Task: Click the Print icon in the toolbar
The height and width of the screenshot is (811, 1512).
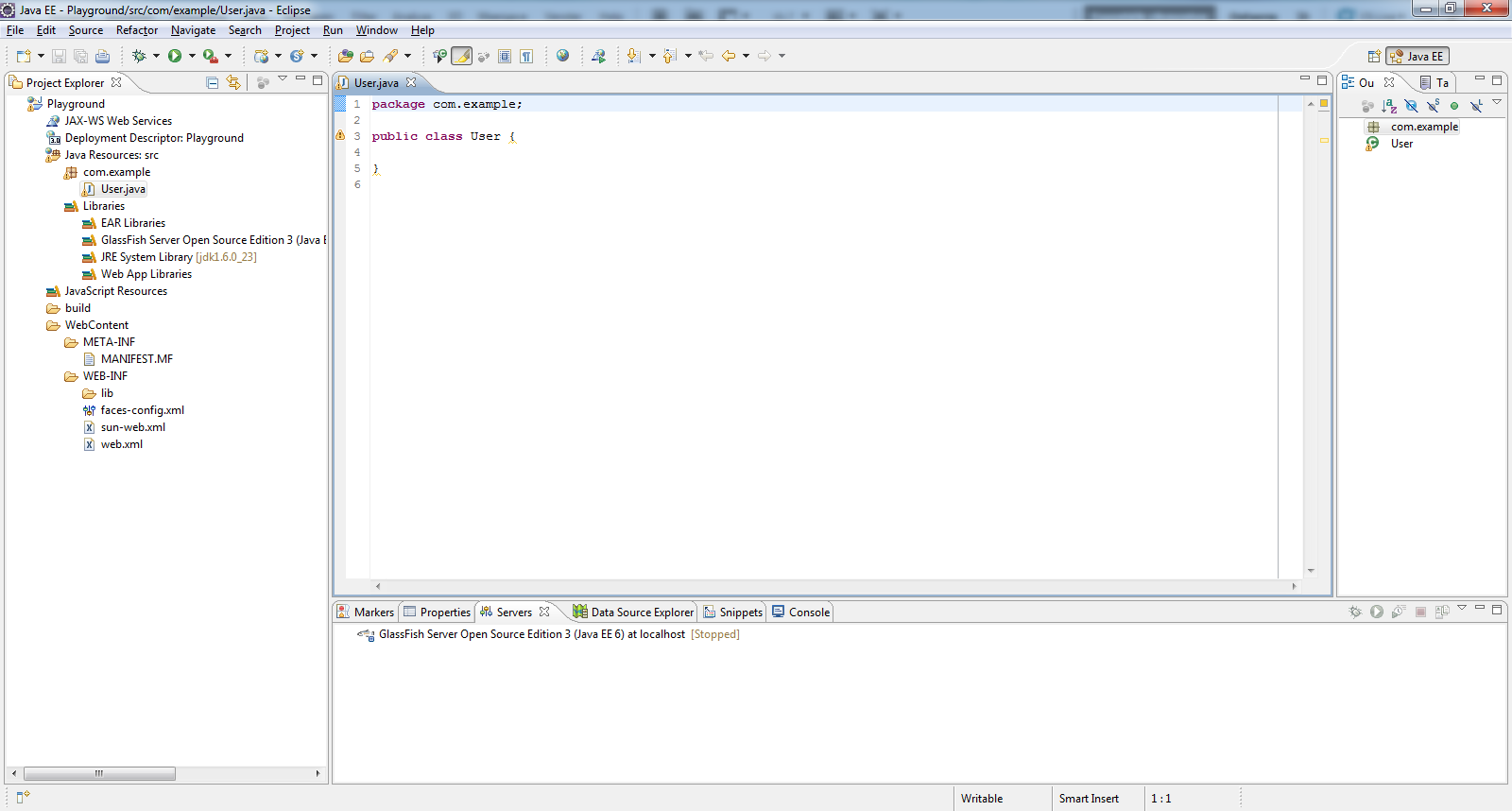Action: pos(102,56)
